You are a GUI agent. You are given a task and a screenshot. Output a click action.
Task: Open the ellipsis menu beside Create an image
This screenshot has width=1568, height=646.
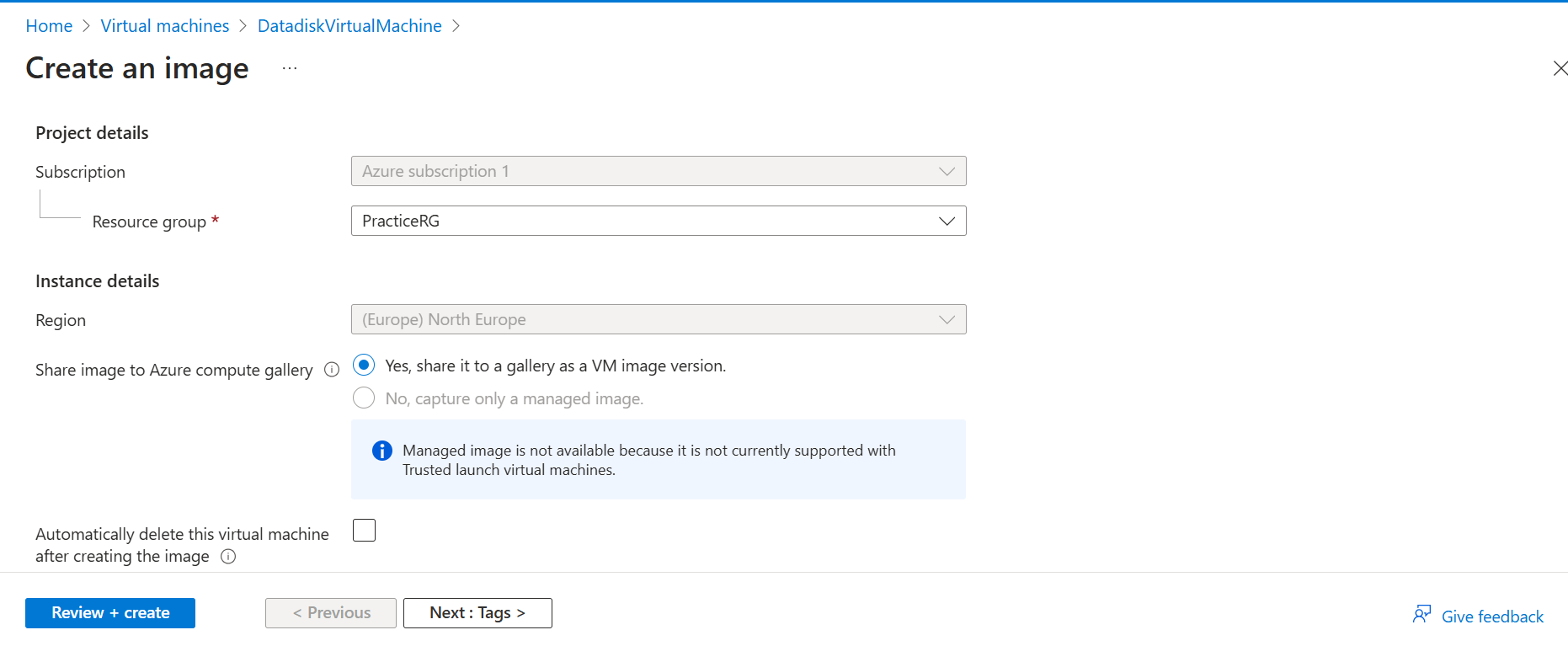tap(290, 68)
